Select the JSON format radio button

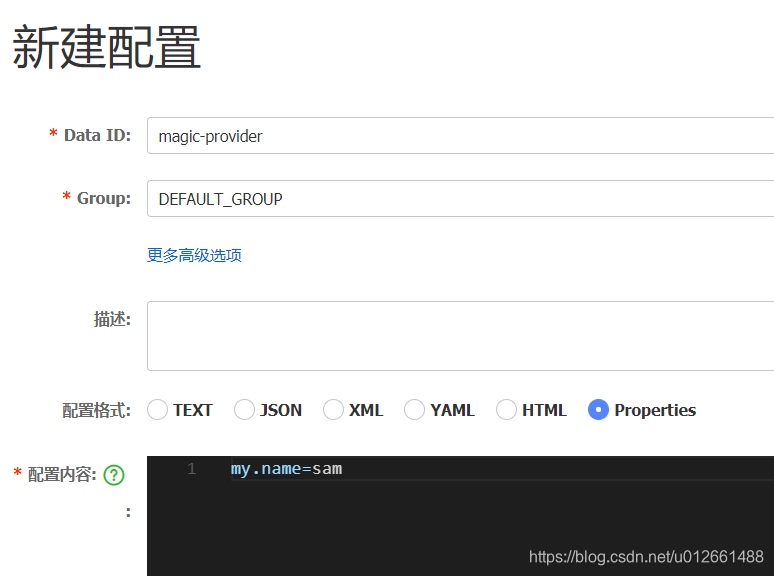244,410
